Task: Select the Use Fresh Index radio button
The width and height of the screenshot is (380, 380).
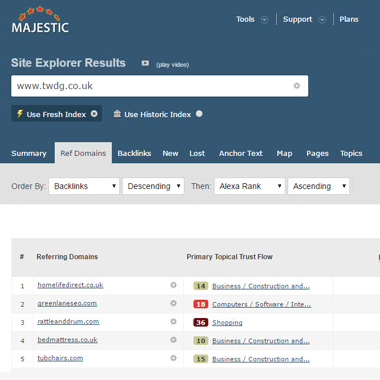Action: coord(94,114)
